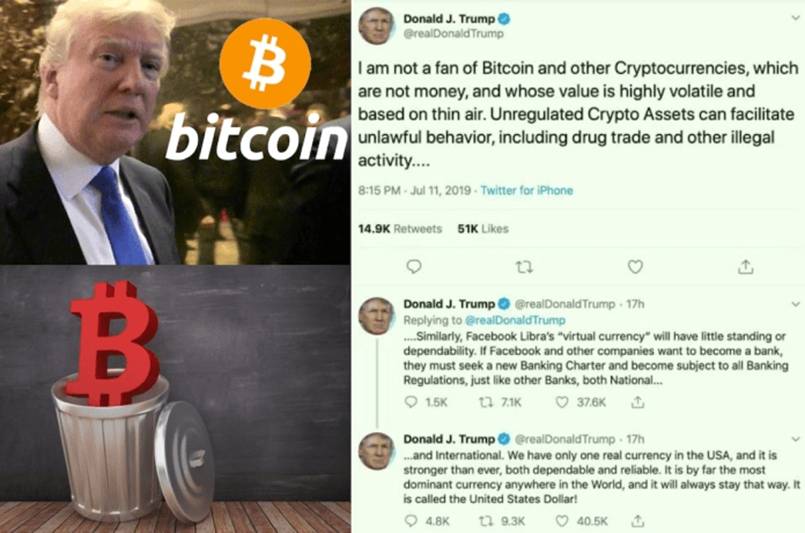Open the chevron menu on Libra reply
The image size is (805, 533).
795,304
